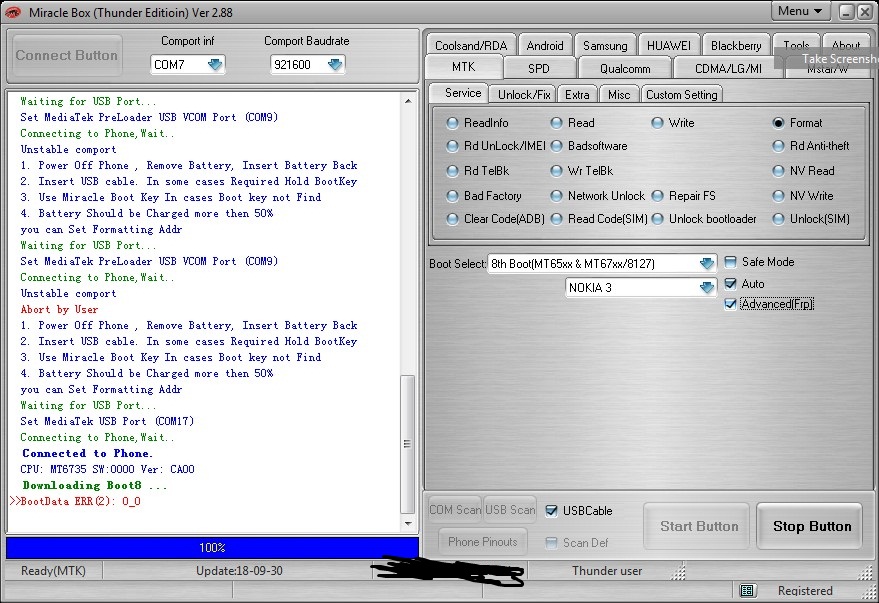This screenshot has height=603, width=879.
Task: Select the Format radio option
Action: [x=778, y=123]
